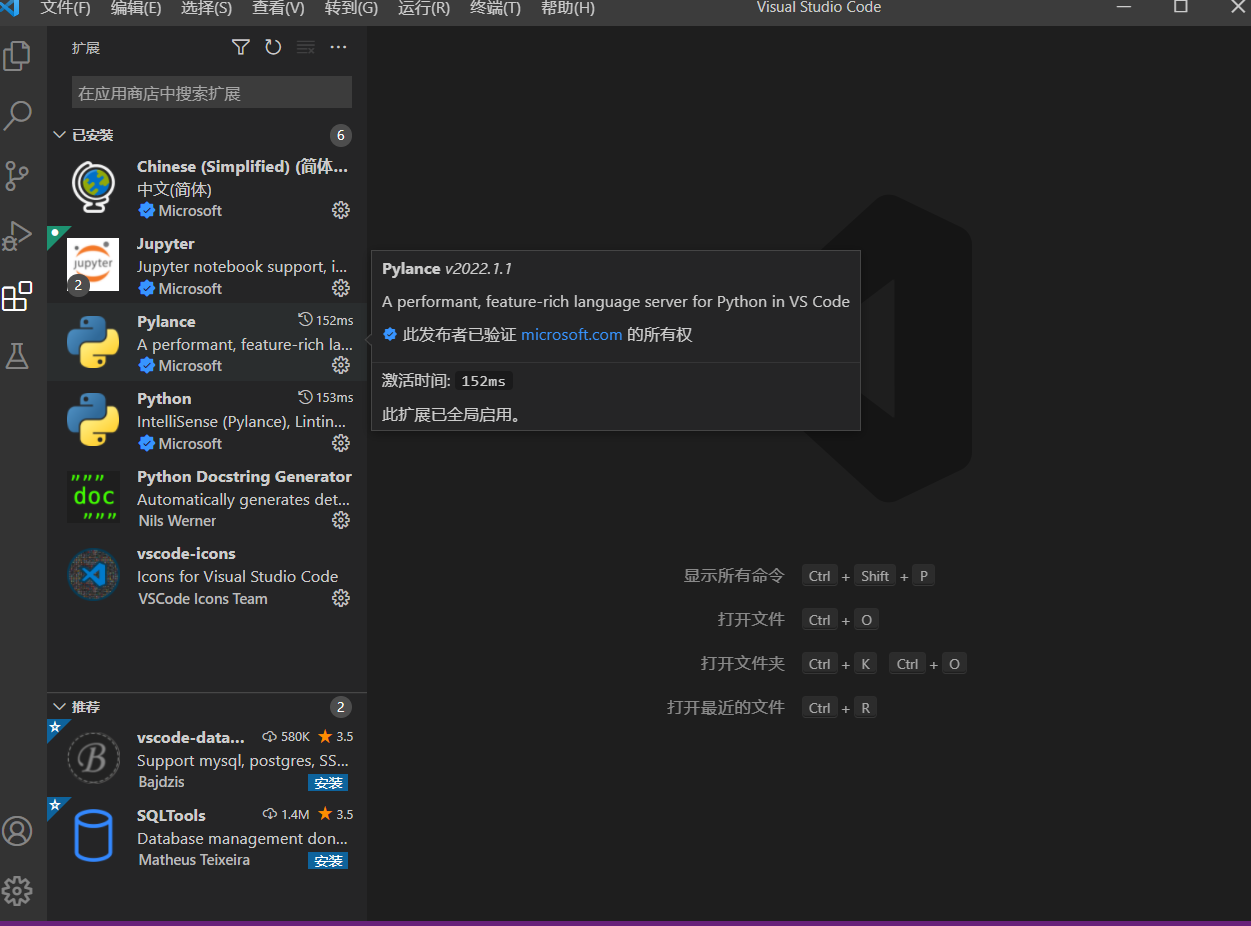Click the vscode-icons extension name
Viewport: 1251px width, 926px height.
click(x=186, y=553)
